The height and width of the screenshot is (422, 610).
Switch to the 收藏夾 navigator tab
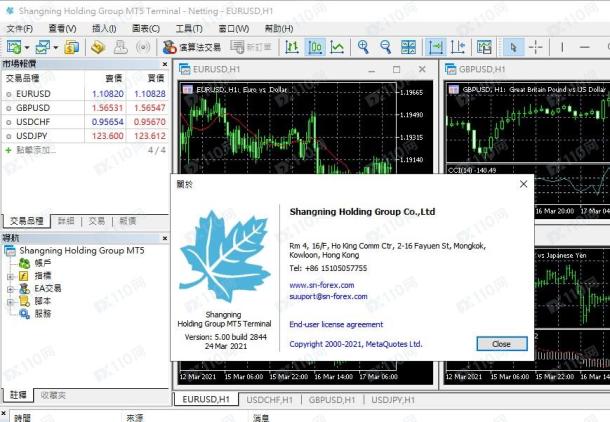pyautogui.click(x=53, y=396)
